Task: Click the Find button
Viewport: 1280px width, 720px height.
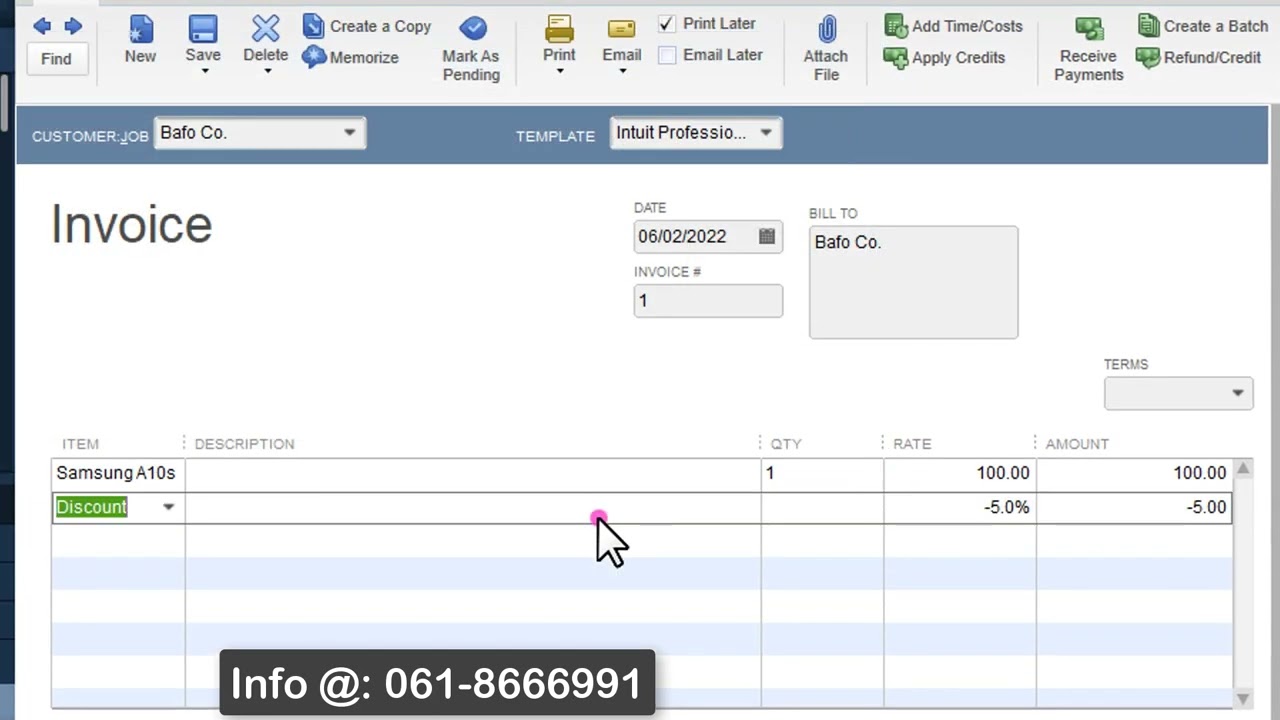Action: pos(56,59)
